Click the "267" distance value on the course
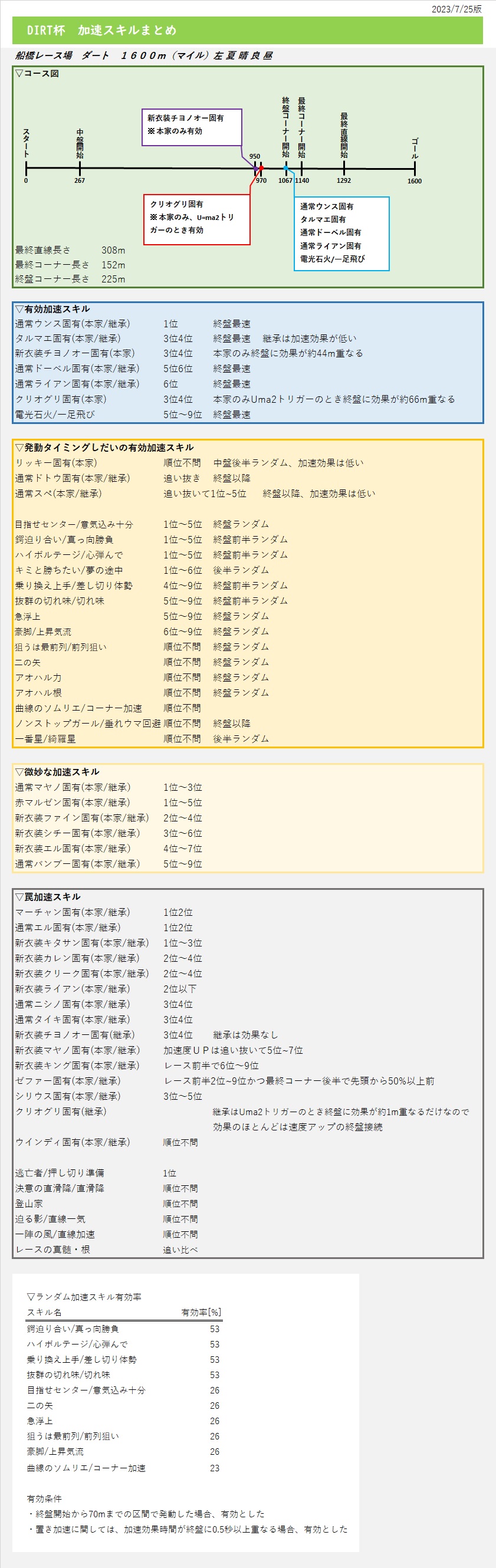 pyautogui.click(x=80, y=181)
